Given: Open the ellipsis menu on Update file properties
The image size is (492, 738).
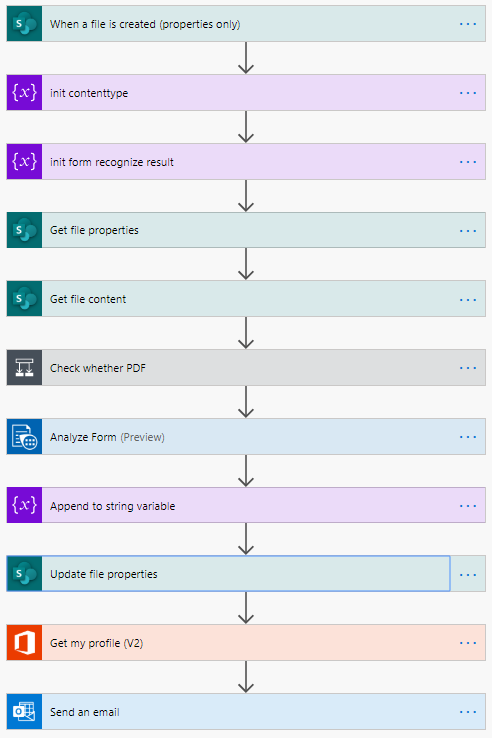Looking at the screenshot, I should point(468,575).
